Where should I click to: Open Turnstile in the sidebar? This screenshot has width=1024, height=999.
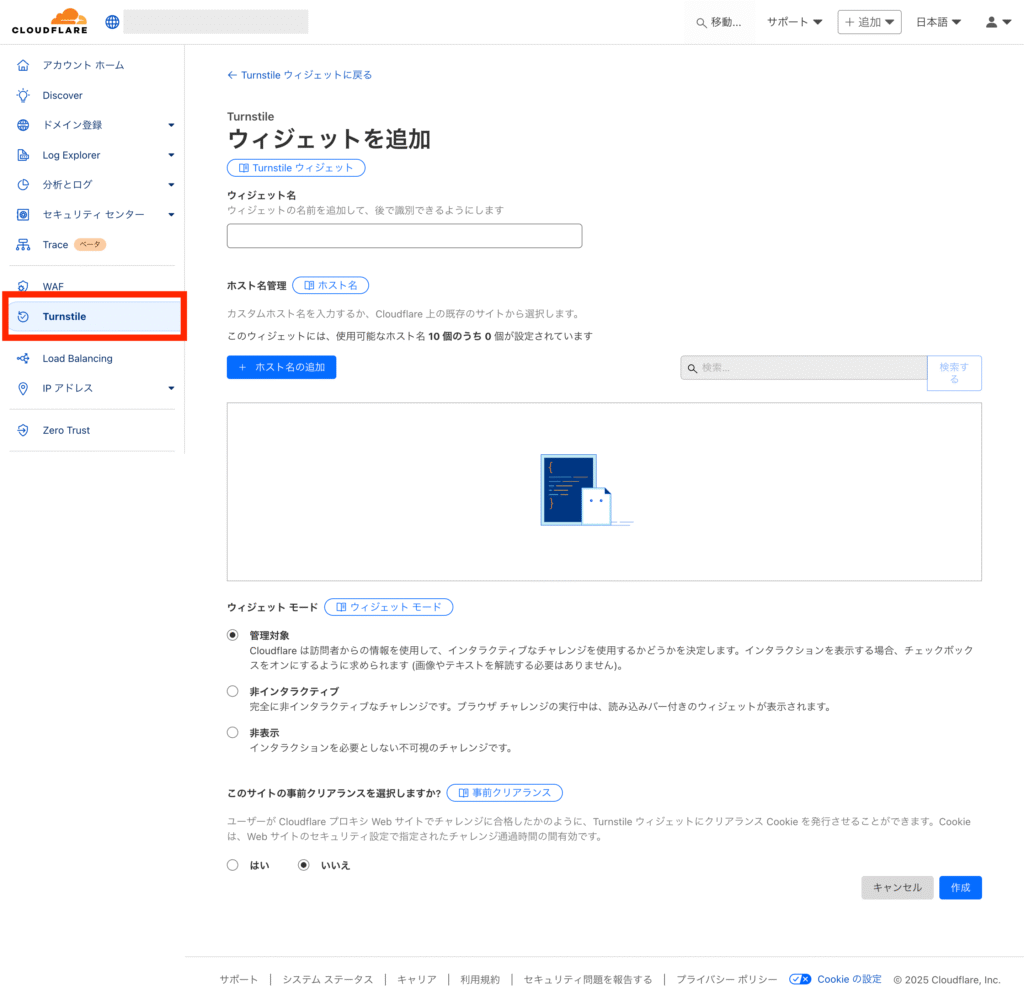tap(95, 317)
